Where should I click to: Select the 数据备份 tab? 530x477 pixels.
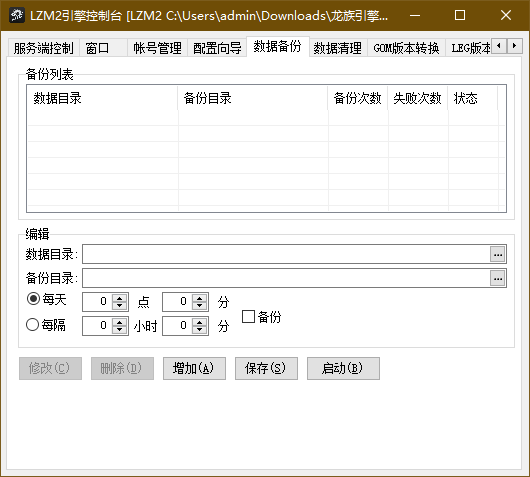coord(278,47)
